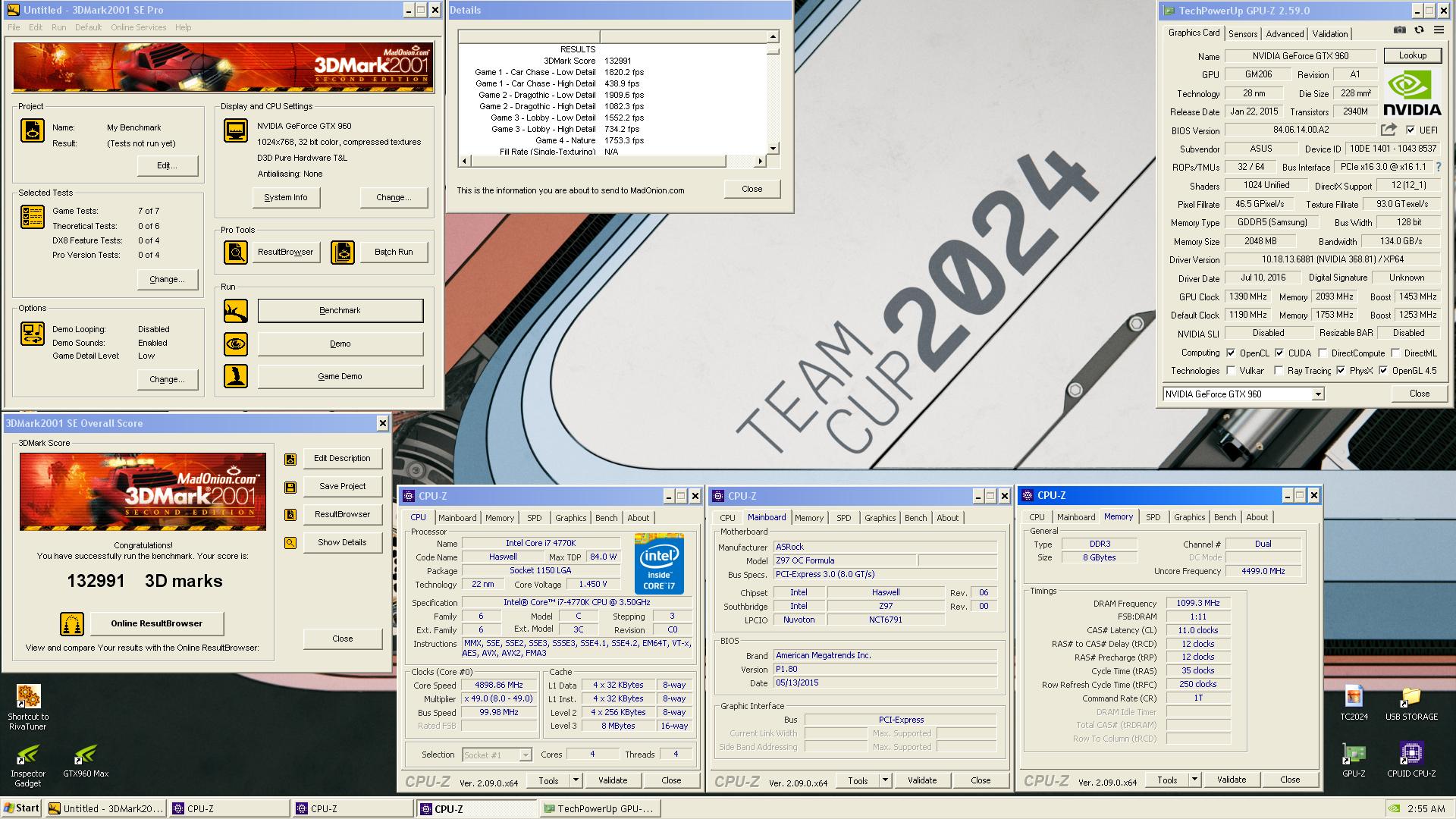
Task: Click the Edit Description icon in Overall Score
Action: tap(290, 459)
